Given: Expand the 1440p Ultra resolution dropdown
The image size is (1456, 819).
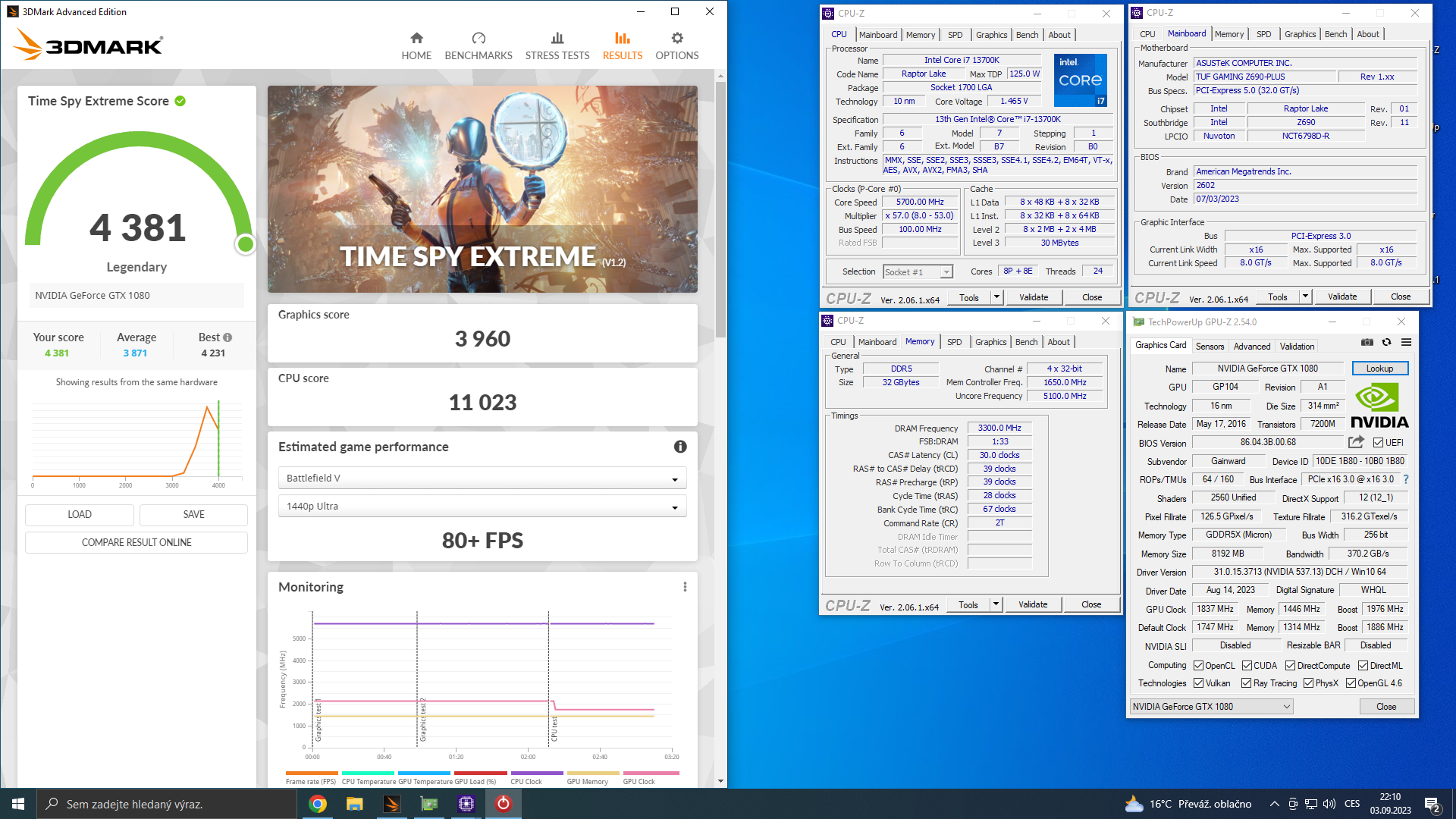Looking at the screenshot, I should click(x=482, y=507).
